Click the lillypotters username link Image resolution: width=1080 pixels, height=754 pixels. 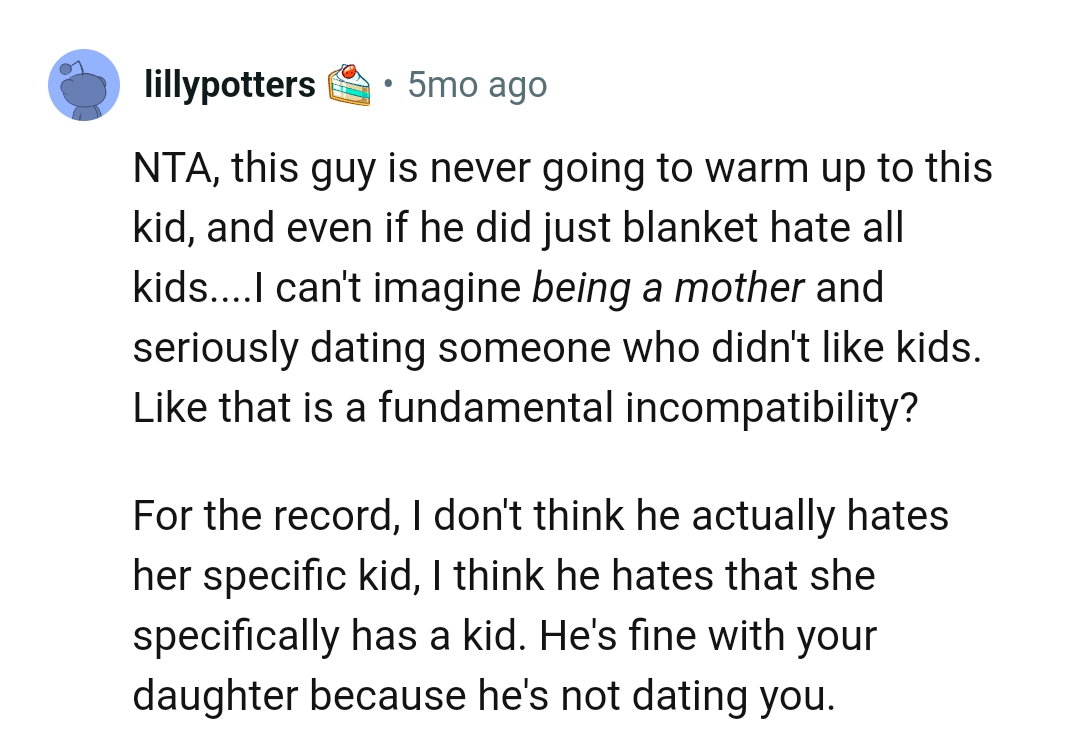click(229, 84)
